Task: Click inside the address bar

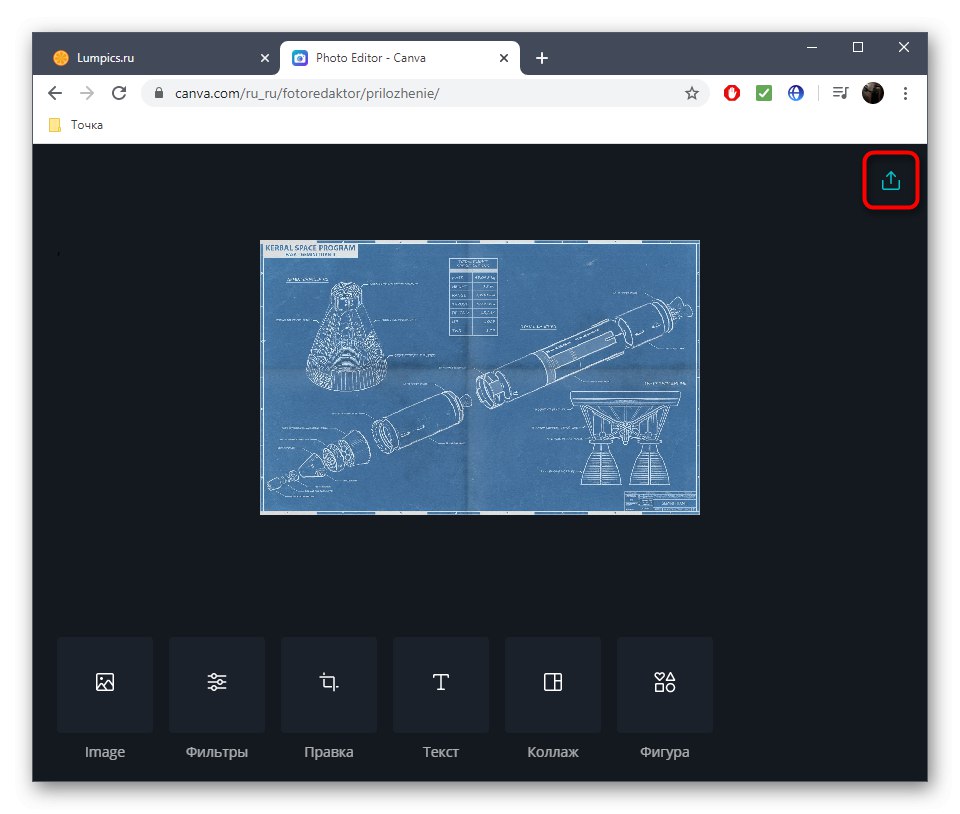Action: coord(400,93)
